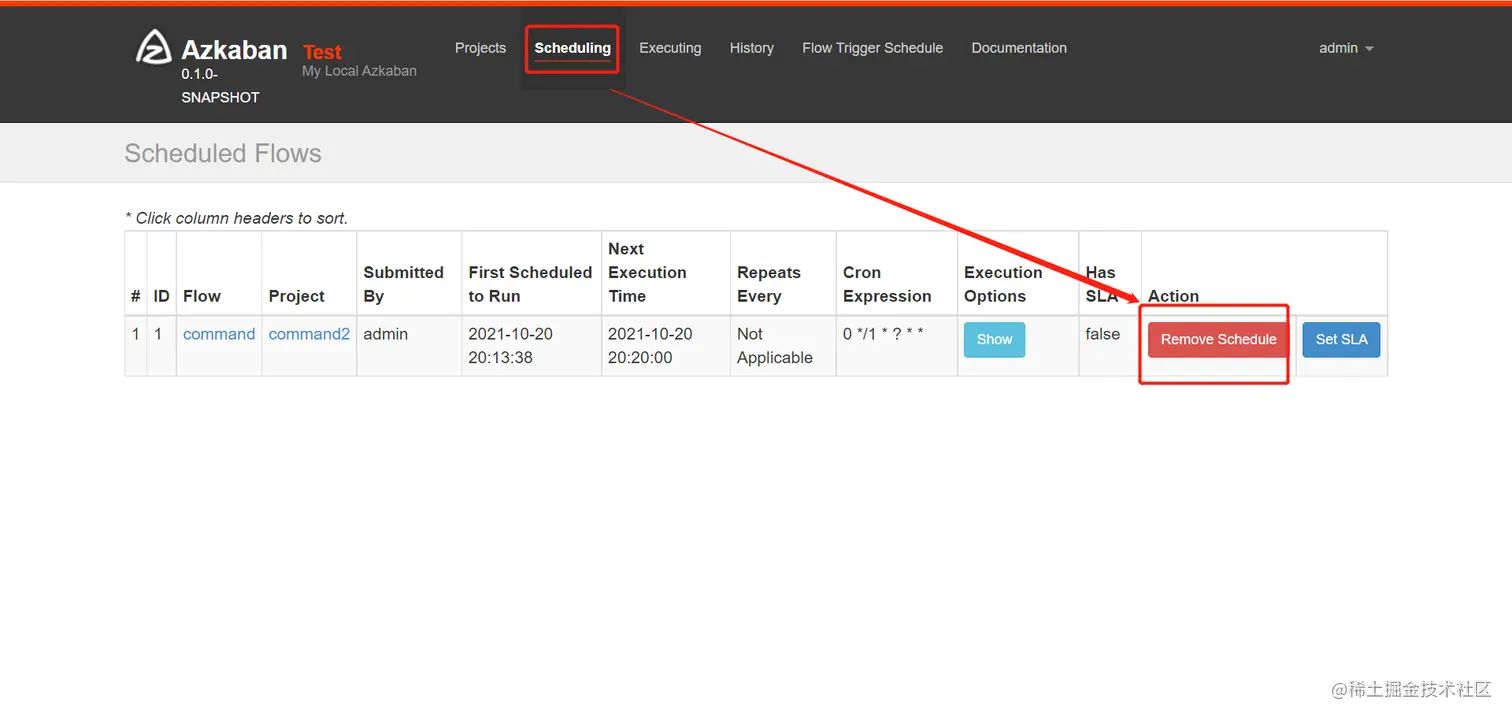Open the Documentation link

coord(1019,48)
